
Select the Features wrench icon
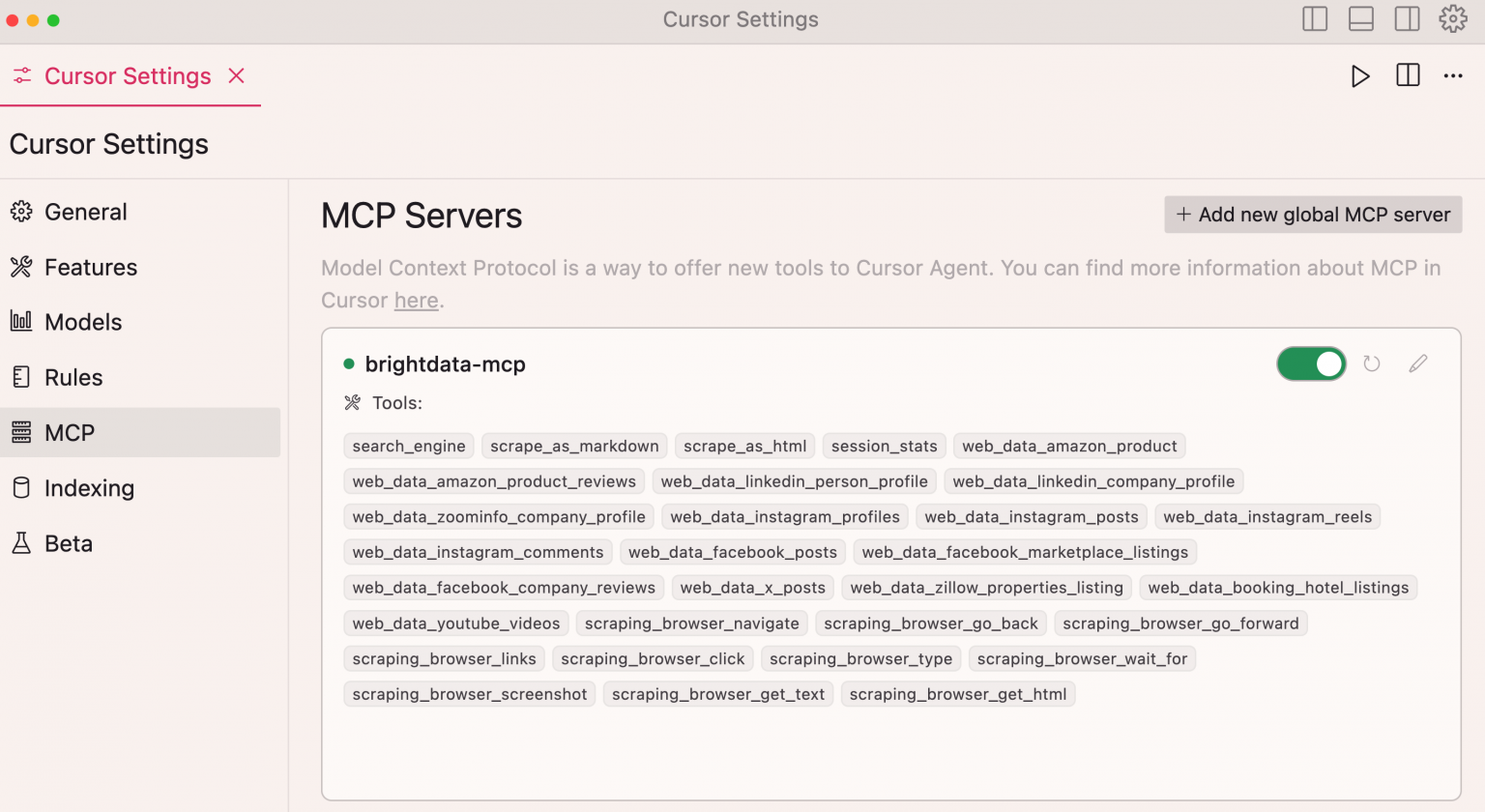pyautogui.click(x=23, y=267)
